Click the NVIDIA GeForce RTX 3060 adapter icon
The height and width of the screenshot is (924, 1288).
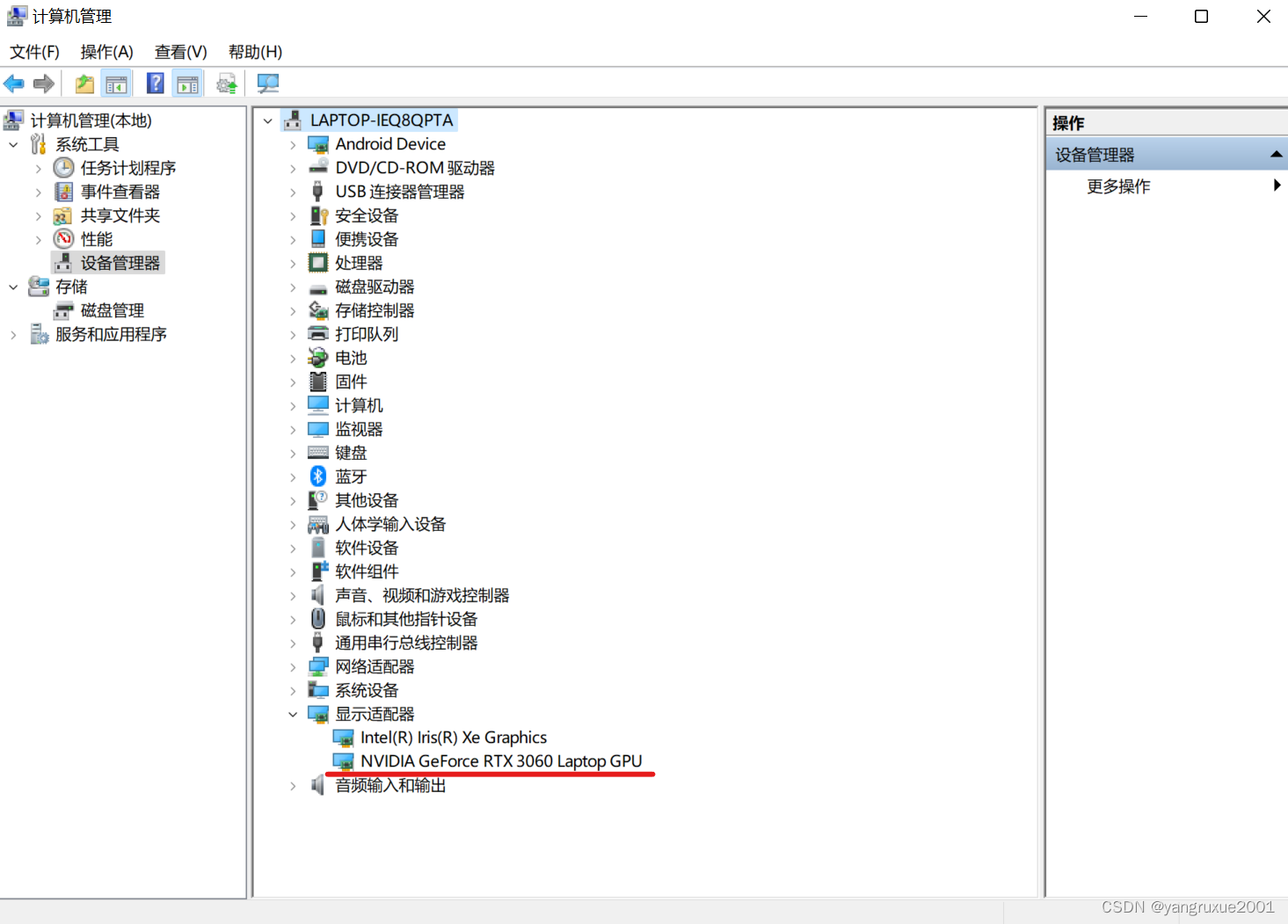pyautogui.click(x=343, y=761)
